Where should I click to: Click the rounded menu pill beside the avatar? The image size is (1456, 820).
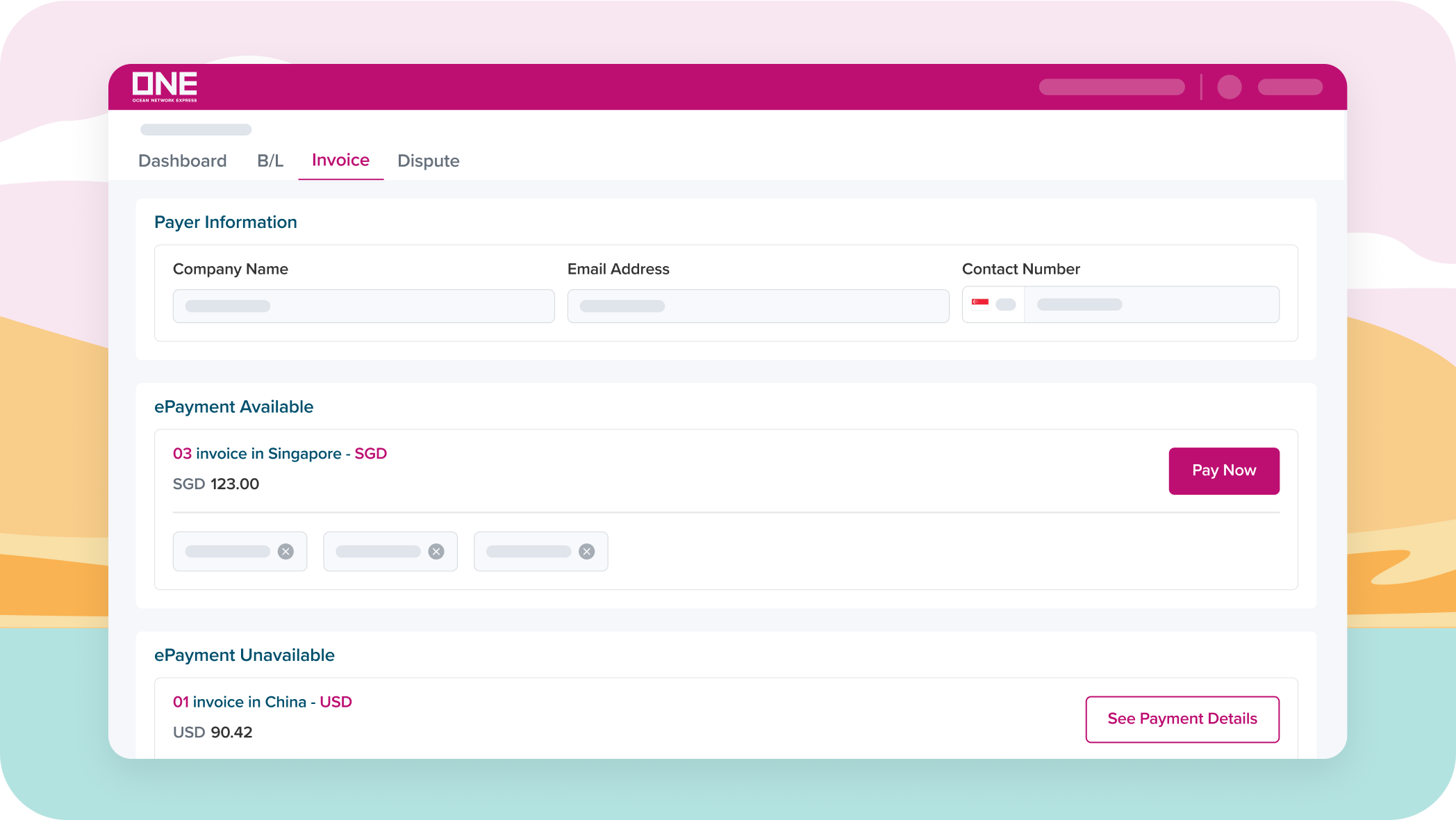[1290, 86]
